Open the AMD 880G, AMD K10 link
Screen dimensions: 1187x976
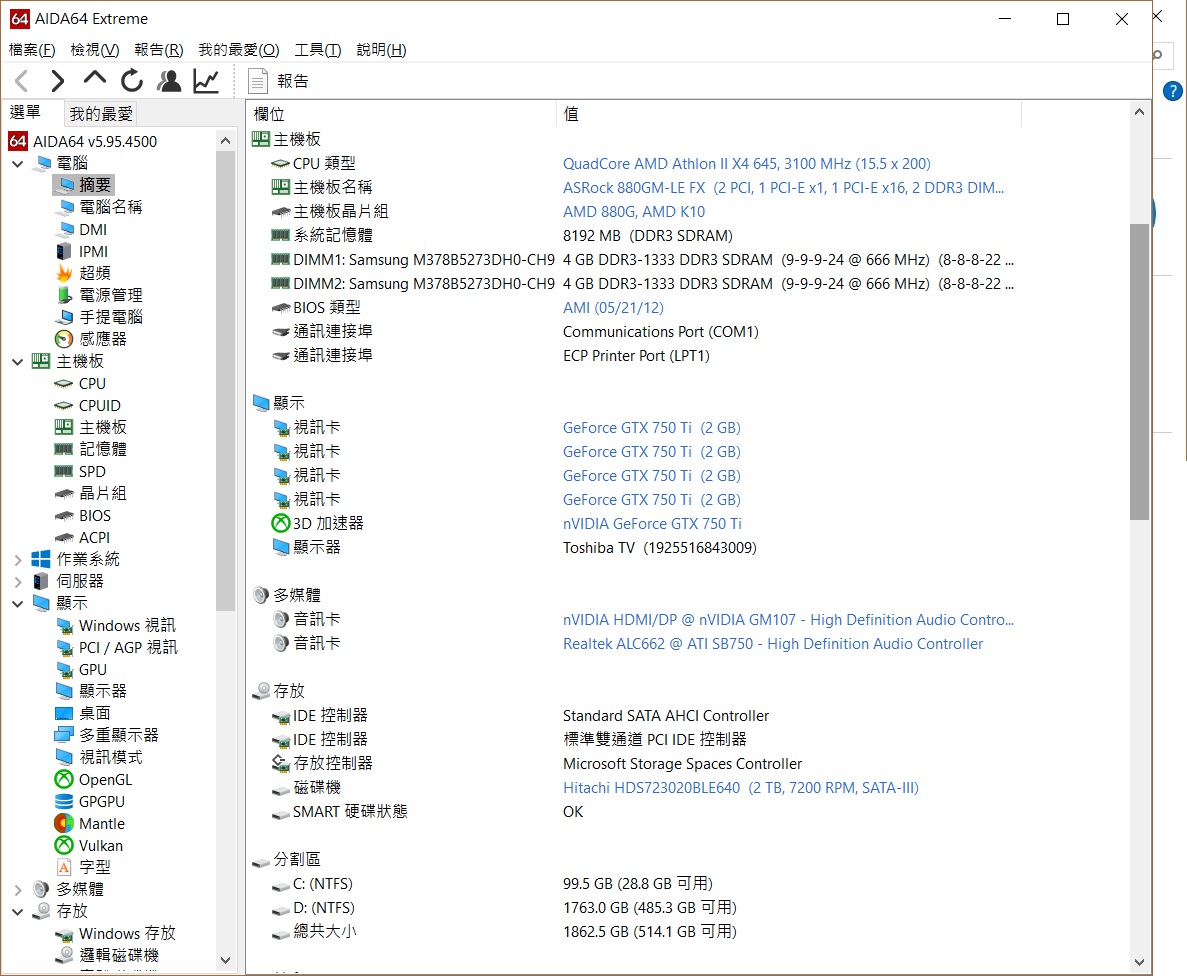click(634, 212)
